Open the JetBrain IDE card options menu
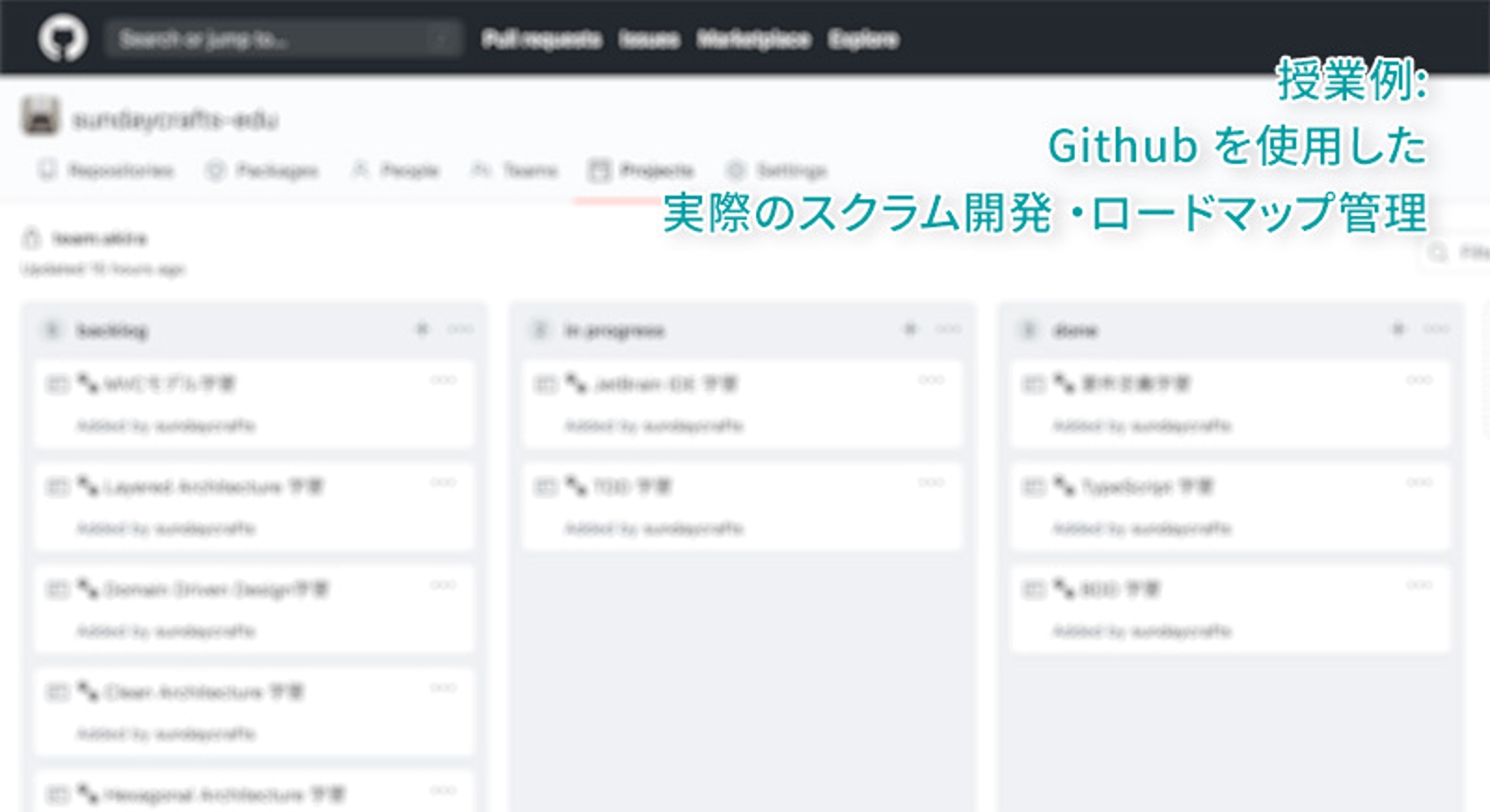This screenshot has width=1490, height=812. (931, 380)
